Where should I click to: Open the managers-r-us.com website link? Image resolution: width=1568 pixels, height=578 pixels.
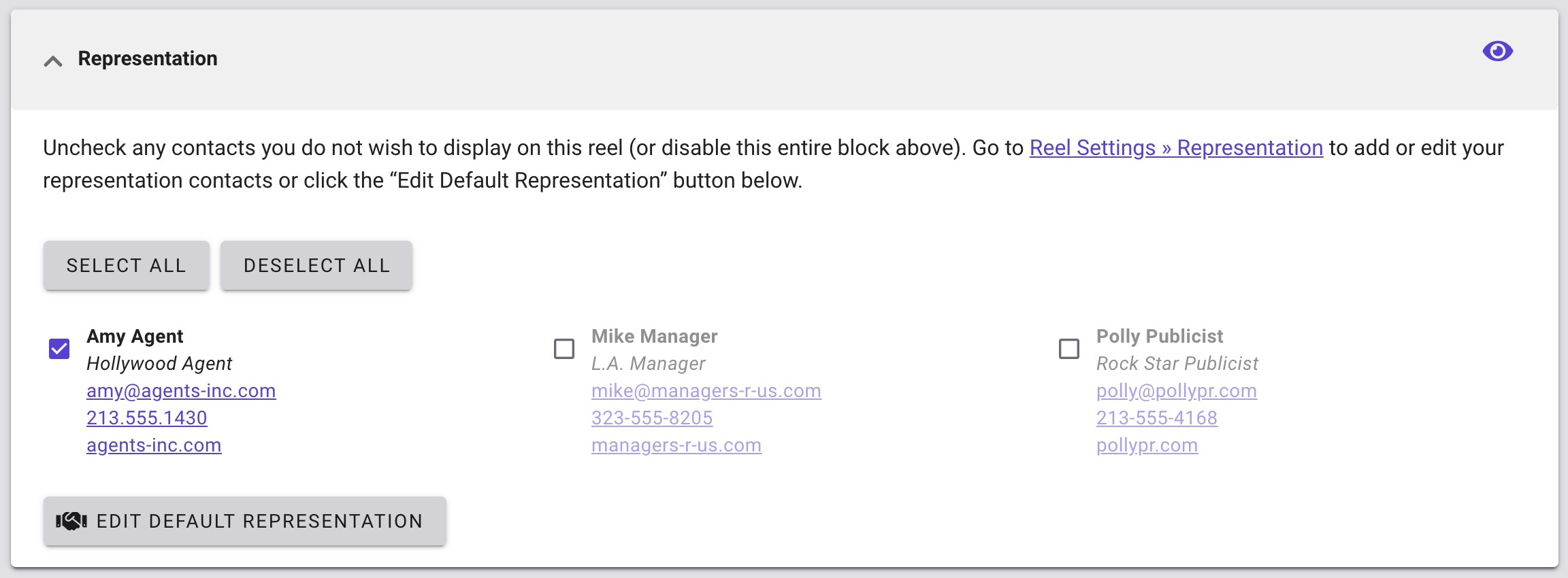676,445
